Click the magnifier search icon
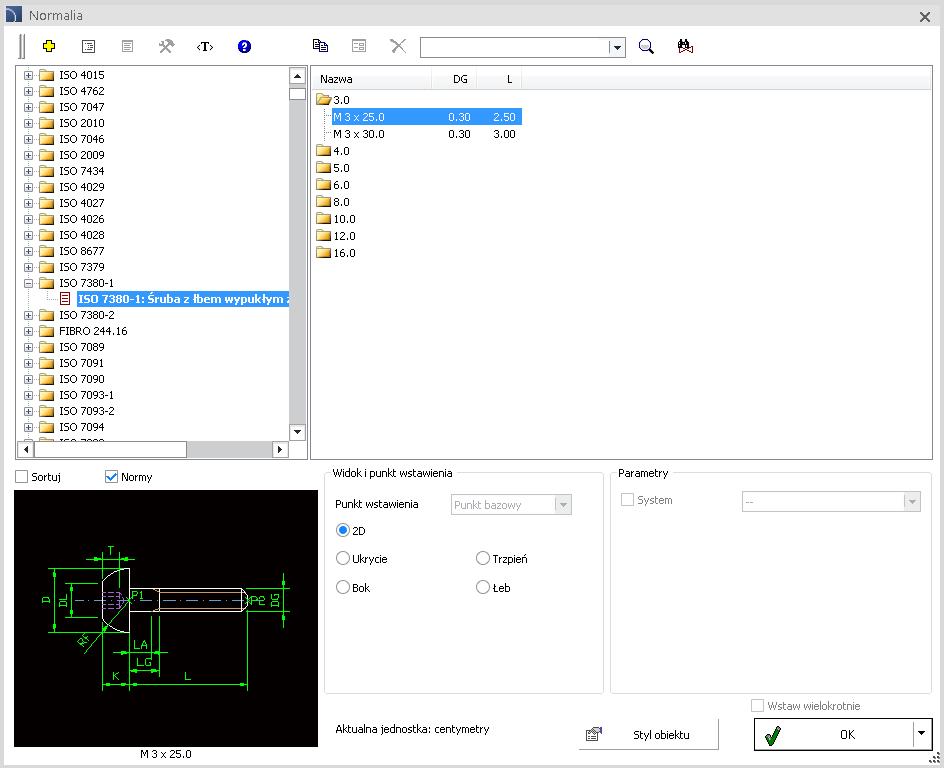Screen dimensions: 944x768 [646, 46]
